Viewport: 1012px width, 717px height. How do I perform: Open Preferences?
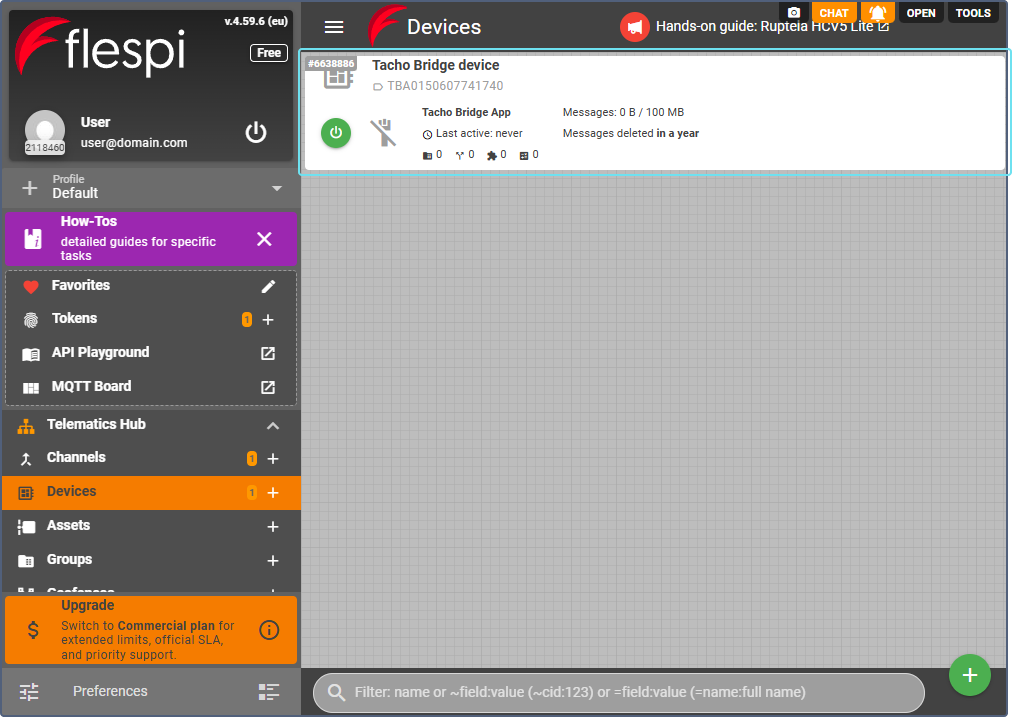tap(110, 691)
